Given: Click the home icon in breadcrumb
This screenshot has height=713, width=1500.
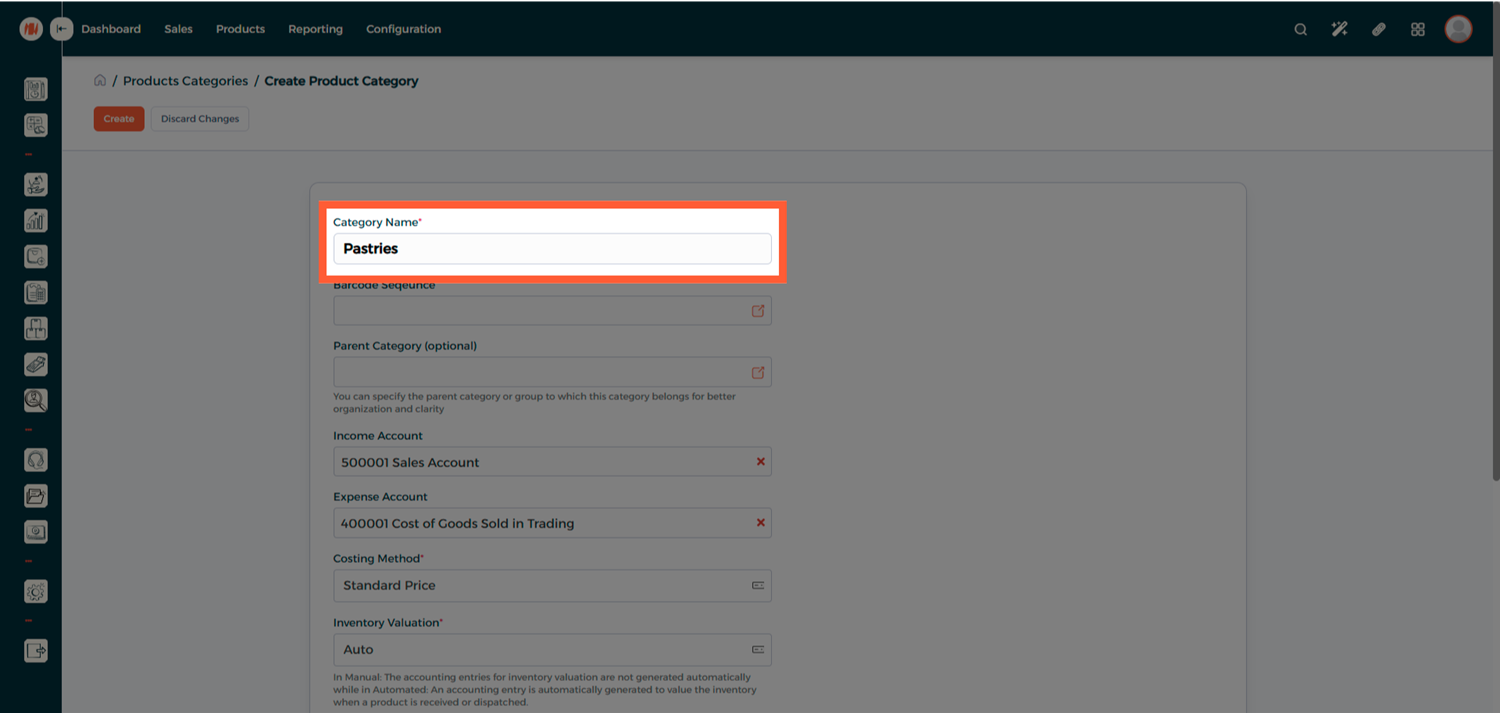Looking at the screenshot, I should (x=100, y=81).
